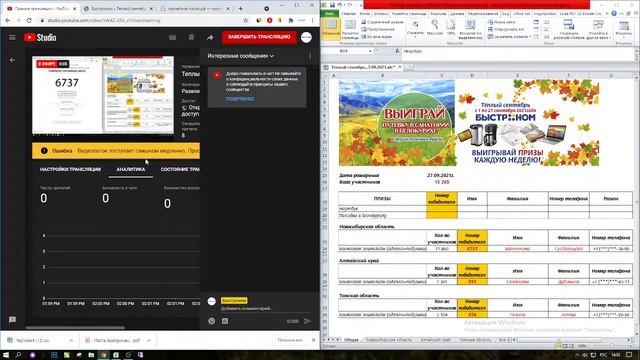Close the Excel workbook document tab
Viewport: 640px width, 360px height.
(x=400, y=67)
